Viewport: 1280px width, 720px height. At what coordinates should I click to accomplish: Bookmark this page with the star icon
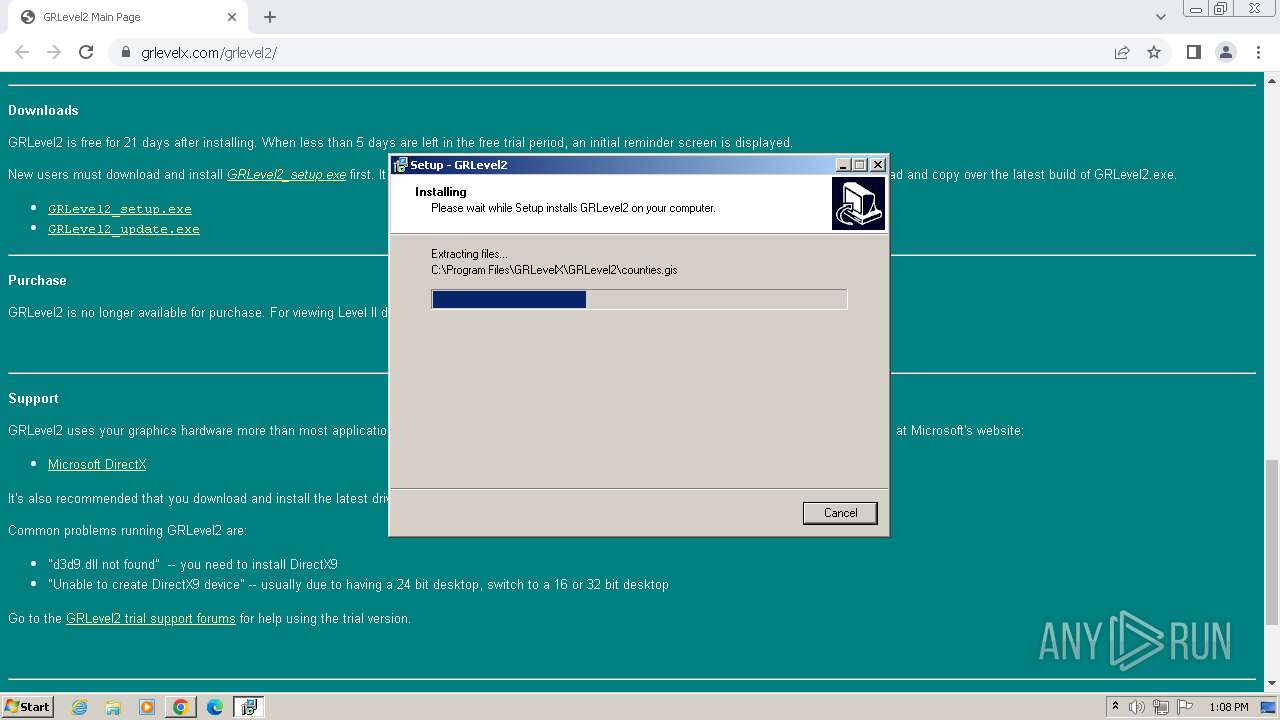click(x=1154, y=52)
